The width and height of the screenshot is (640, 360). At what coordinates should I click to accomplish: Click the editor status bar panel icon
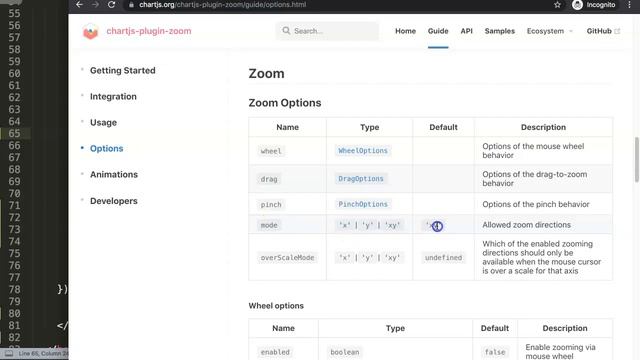[9, 353]
